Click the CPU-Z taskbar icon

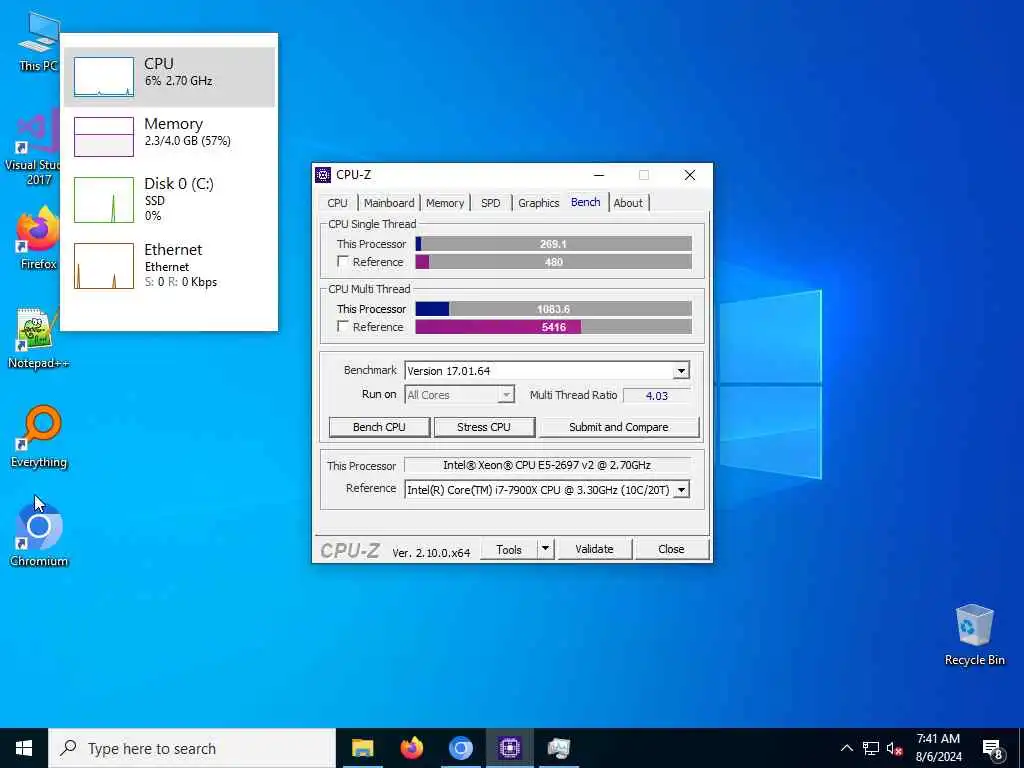pos(509,748)
